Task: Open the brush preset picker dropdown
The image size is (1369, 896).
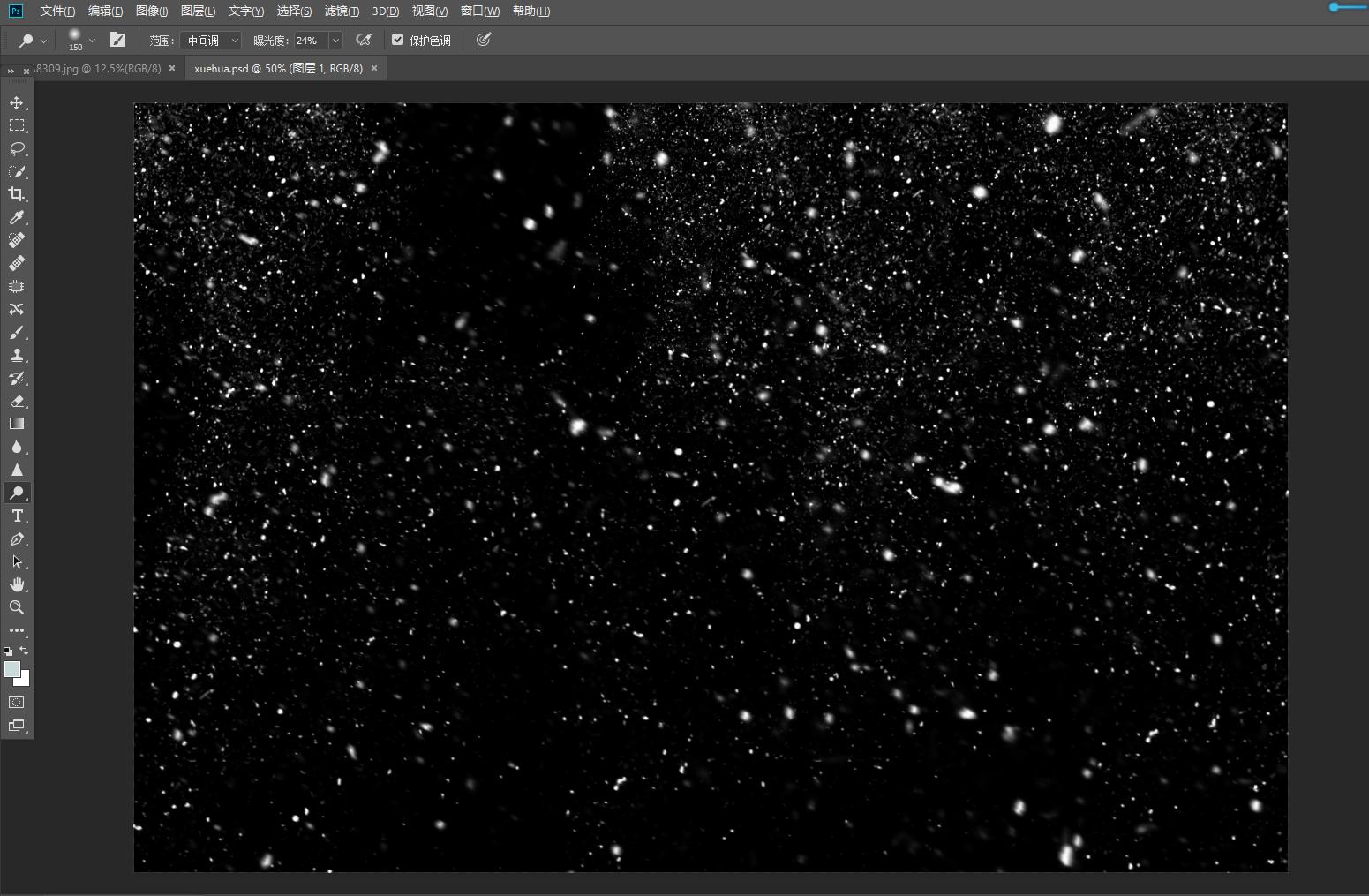Action: tap(92, 41)
